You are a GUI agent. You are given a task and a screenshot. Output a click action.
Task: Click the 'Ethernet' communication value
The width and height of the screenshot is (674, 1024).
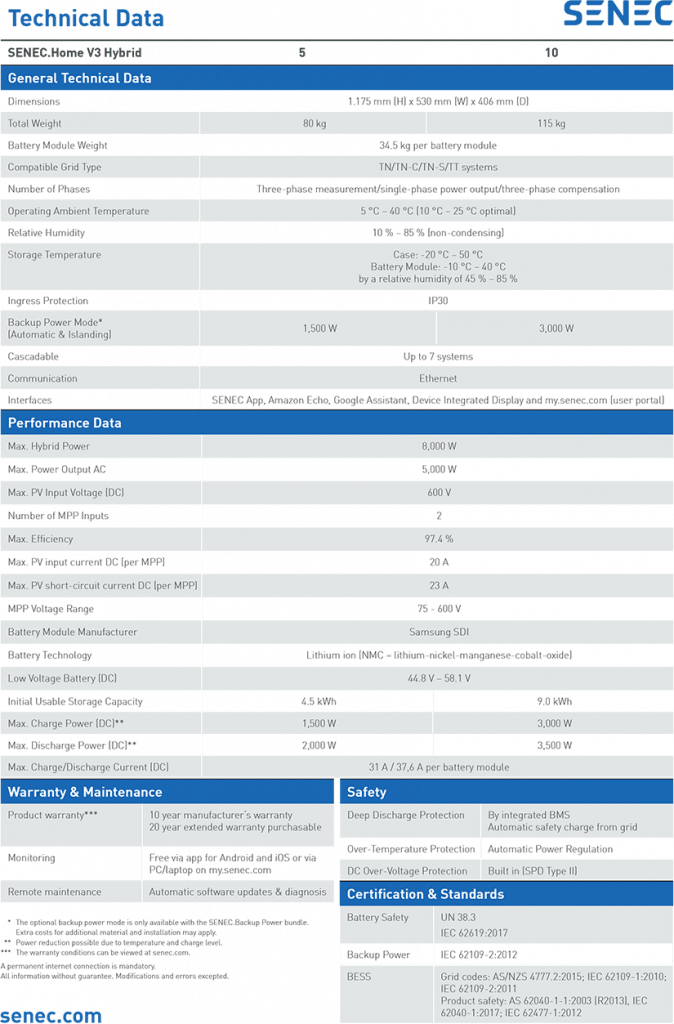click(438, 379)
